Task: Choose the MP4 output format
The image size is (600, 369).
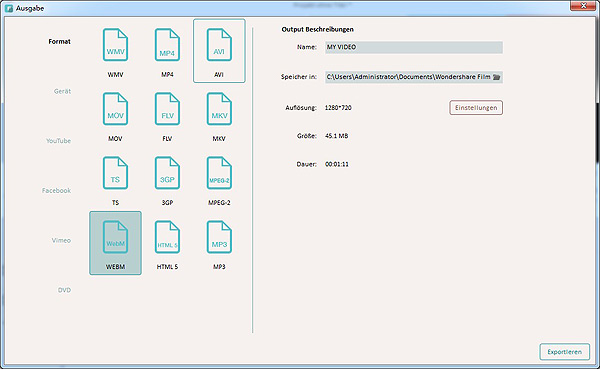Action: point(167,45)
